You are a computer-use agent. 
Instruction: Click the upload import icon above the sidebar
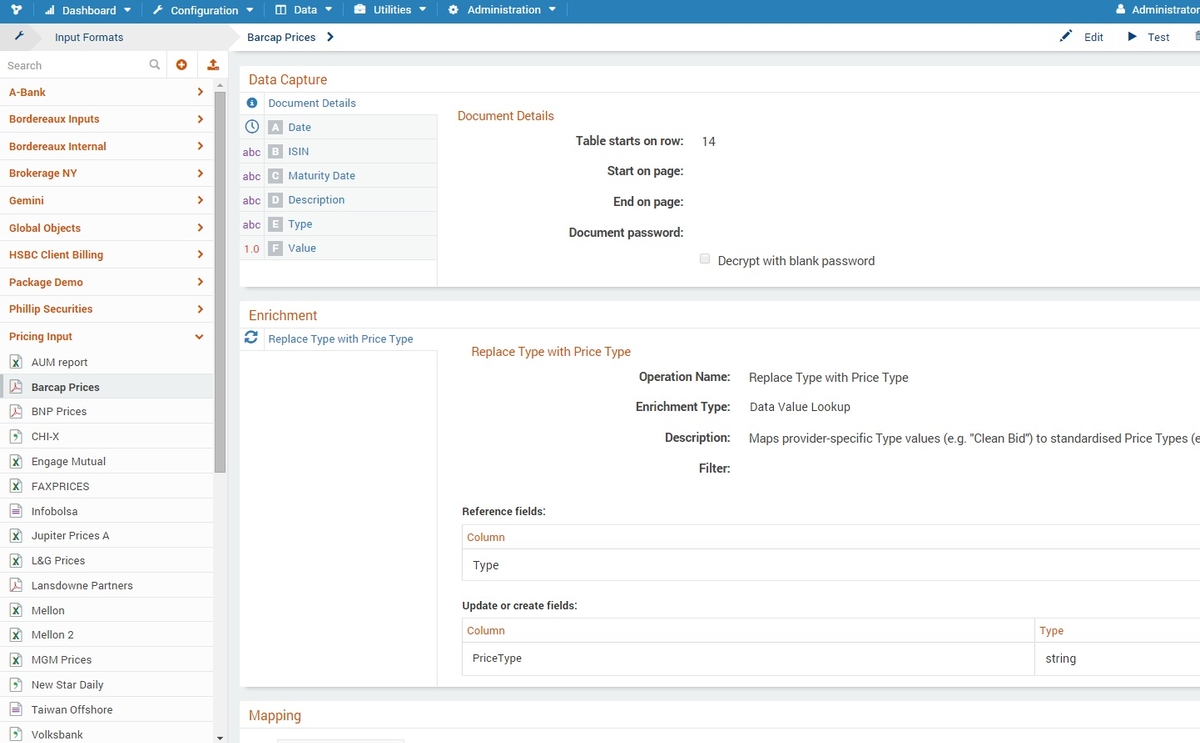point(212,64)
